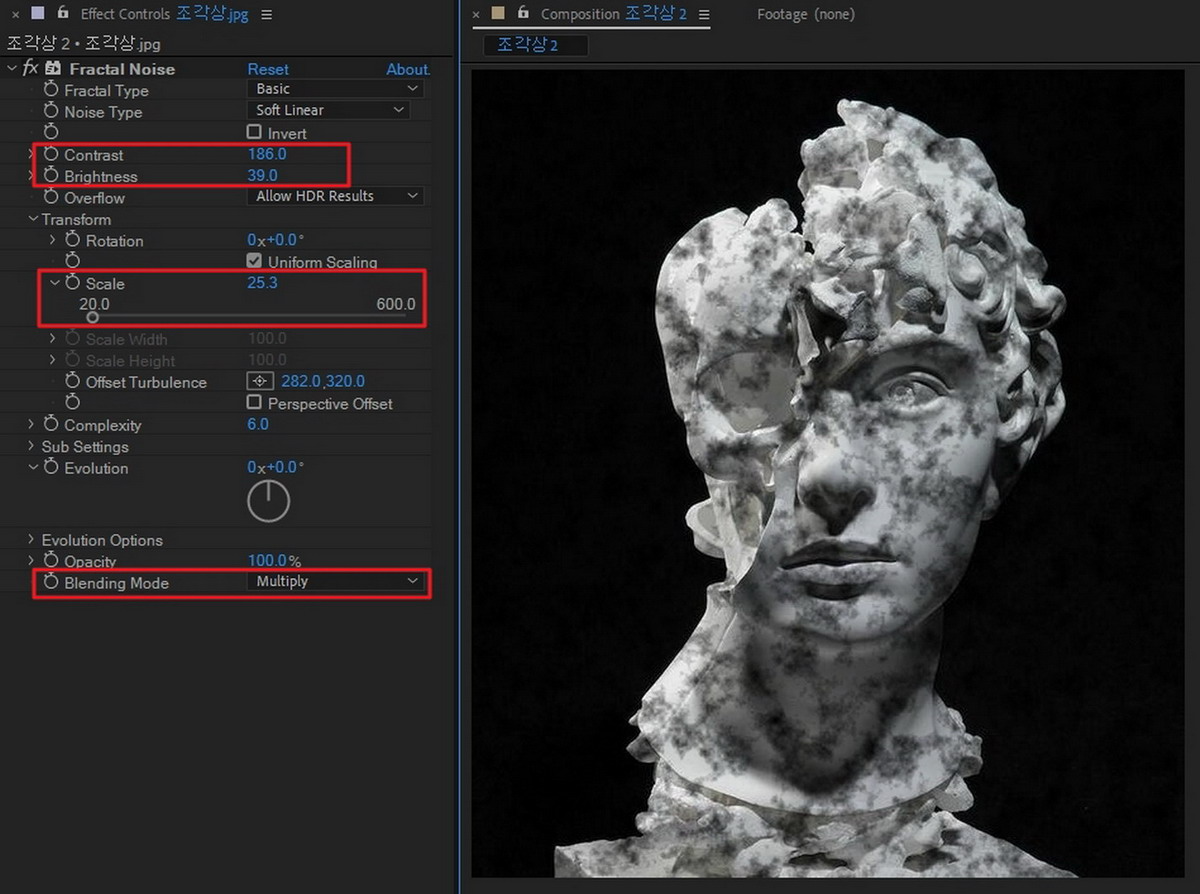
Task: Toggle the Fractal Noise fx effect switch
Action: 30,69
